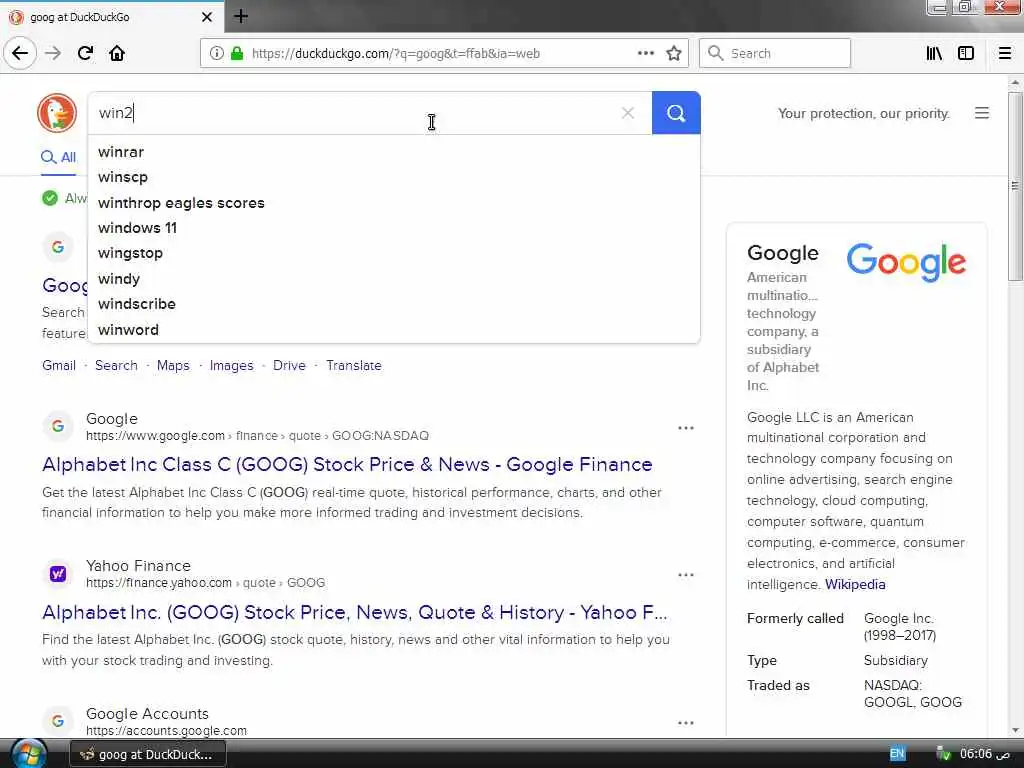Image resolution: width=1024 pixels, height=768 pixels.
Task: Click the Google logo in knowledge panel
Action: [x=906, y=262]
